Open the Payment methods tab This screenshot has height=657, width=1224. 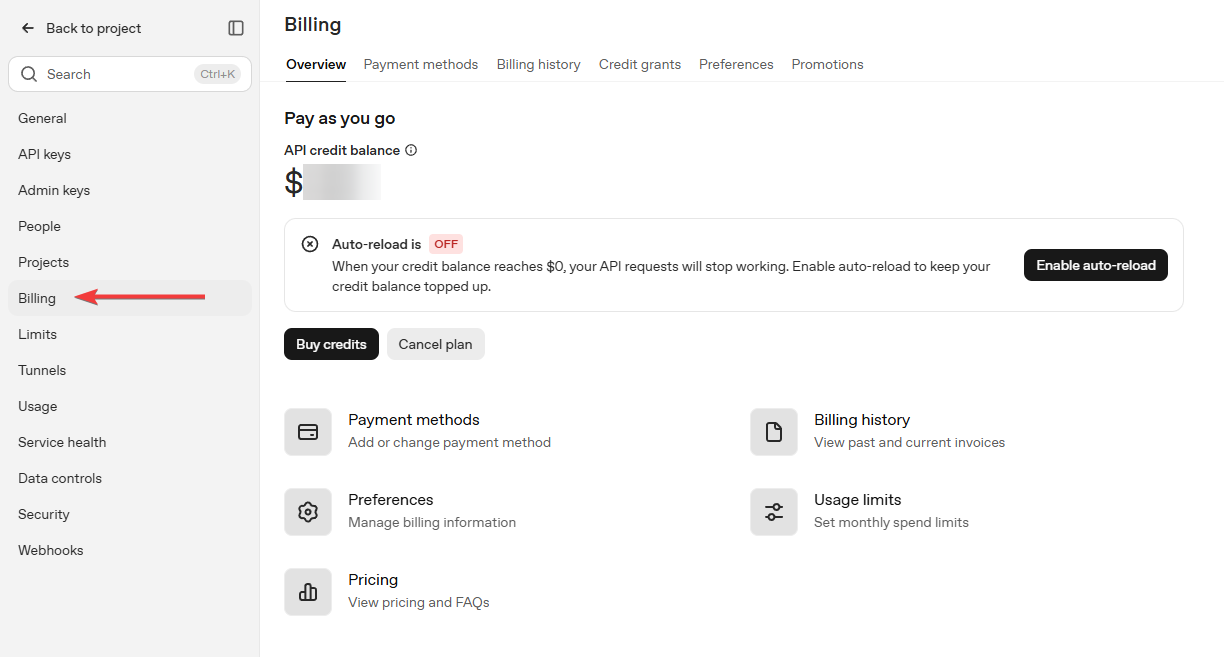pyautogui.click(x=421, y=64)
